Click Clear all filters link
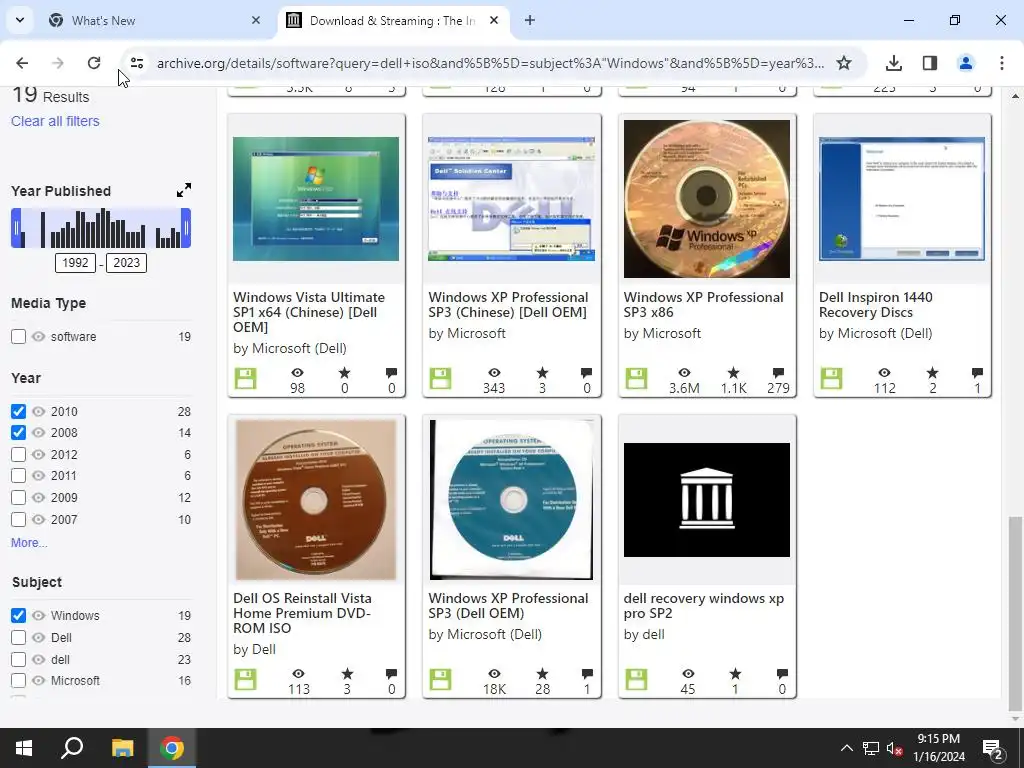This screenshot has width=1024, height=768. 56,121
